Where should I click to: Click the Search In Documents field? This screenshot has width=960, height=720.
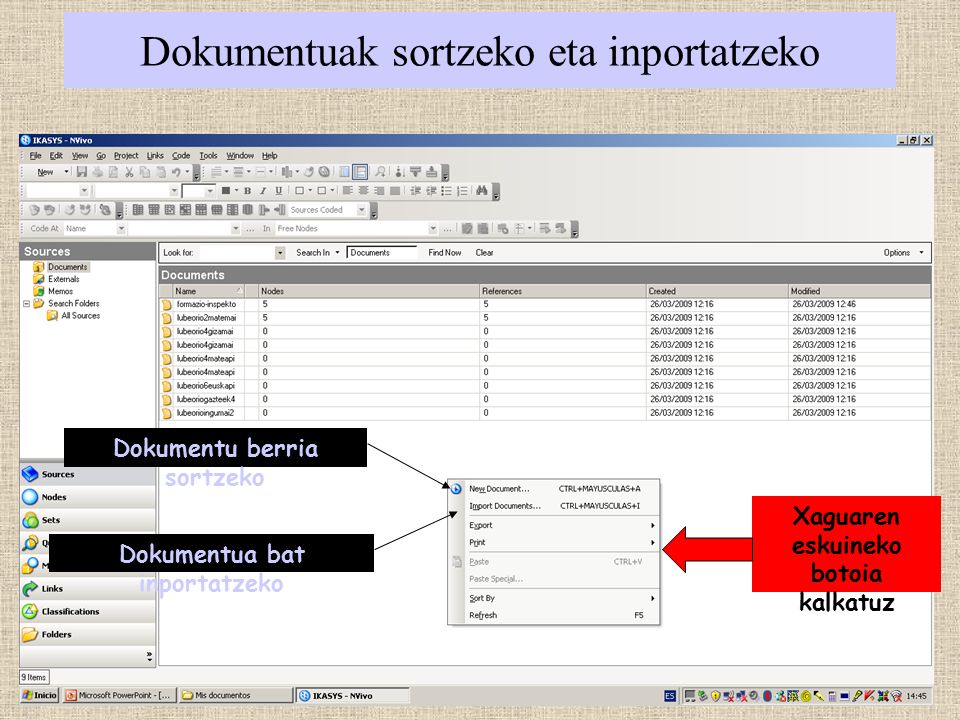pyautogui.click(x=381, y=253)
